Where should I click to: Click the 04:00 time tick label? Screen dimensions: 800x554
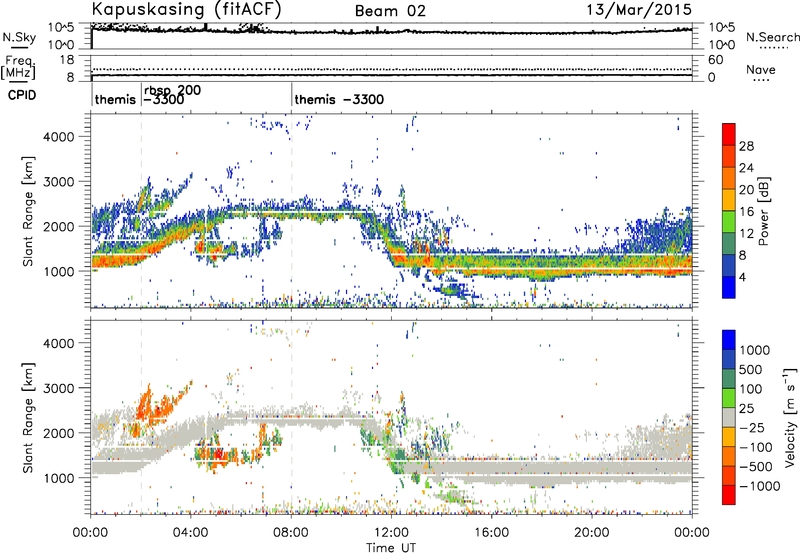pos(190,533)
